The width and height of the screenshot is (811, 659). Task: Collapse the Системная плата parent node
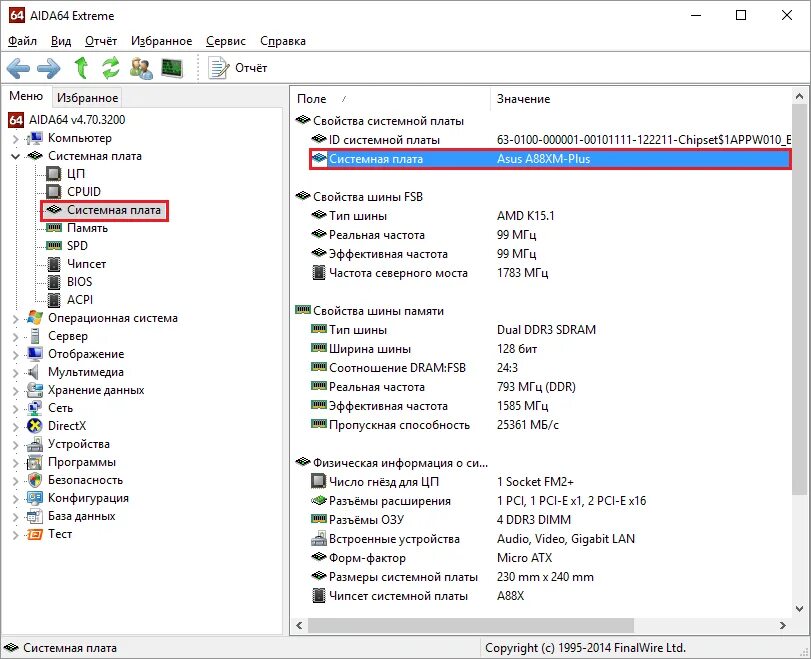pos(15,156)
